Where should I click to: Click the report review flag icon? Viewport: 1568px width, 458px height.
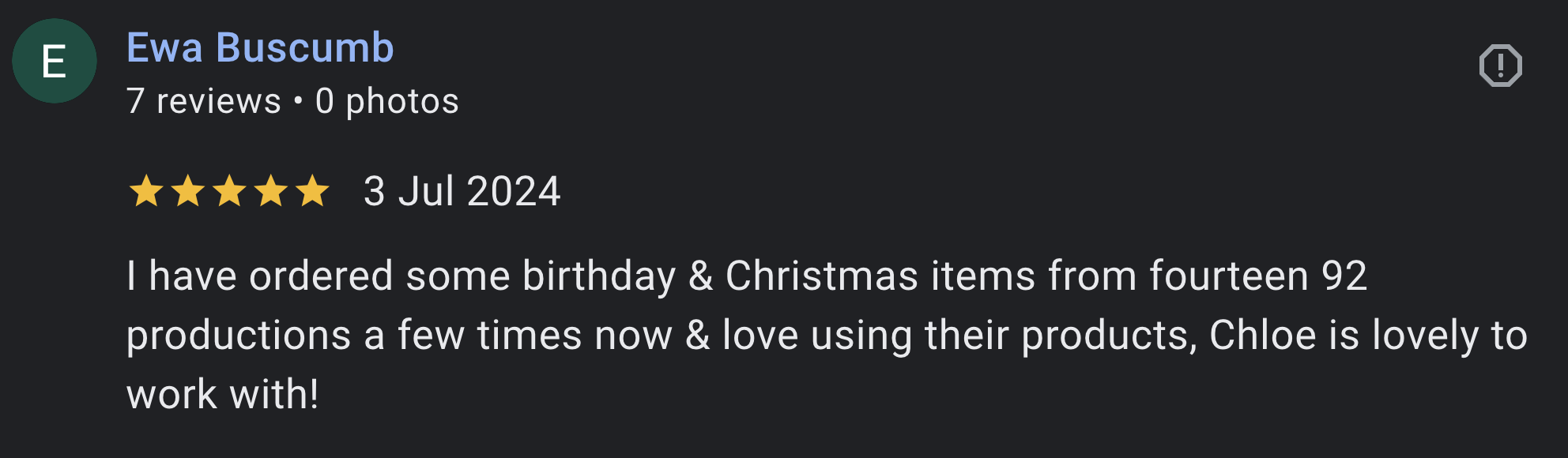(x=1500, y=66)
